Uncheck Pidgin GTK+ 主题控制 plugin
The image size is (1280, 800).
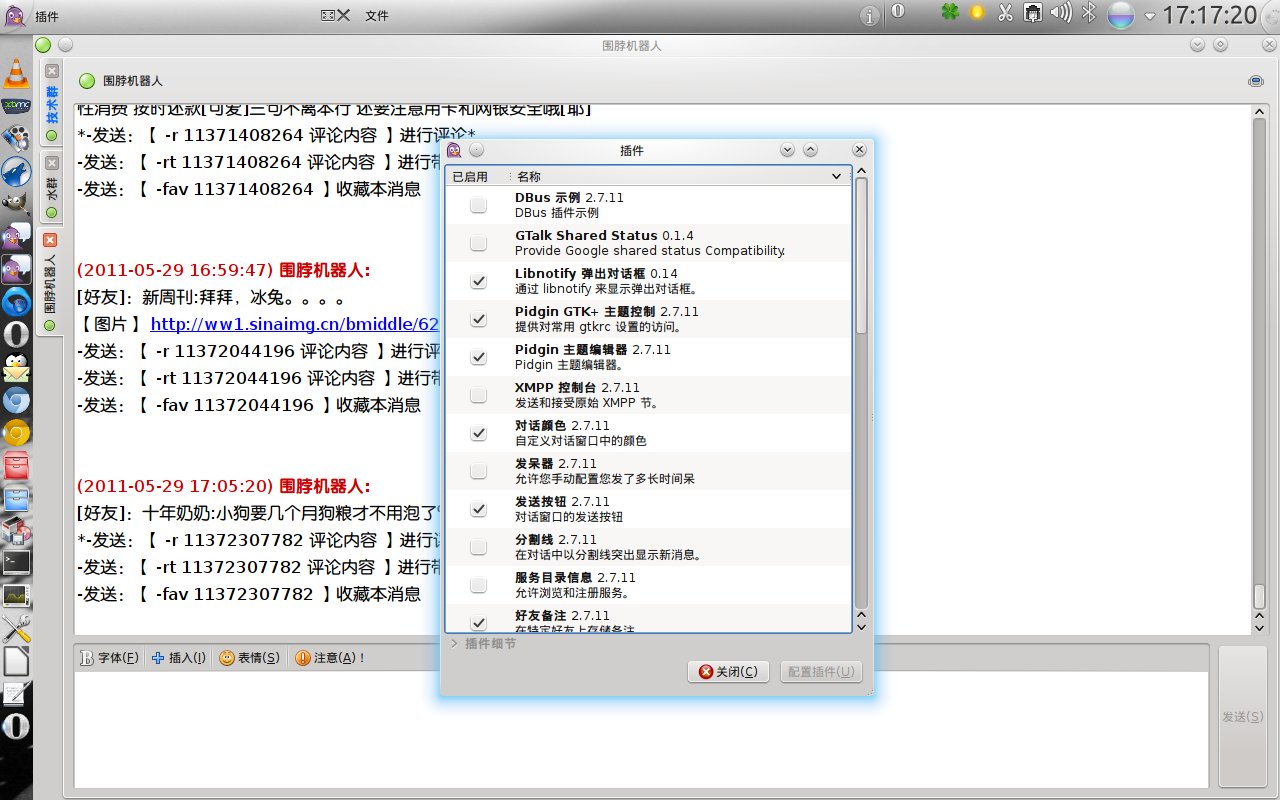(x=478, y=319)
